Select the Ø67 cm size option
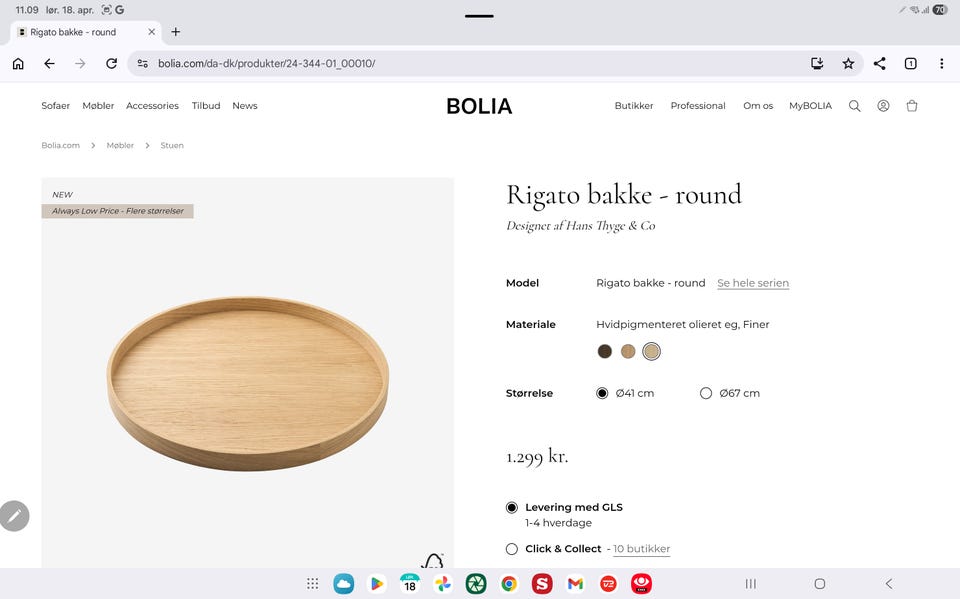The image size is (960, 599). tap(706, 393)
